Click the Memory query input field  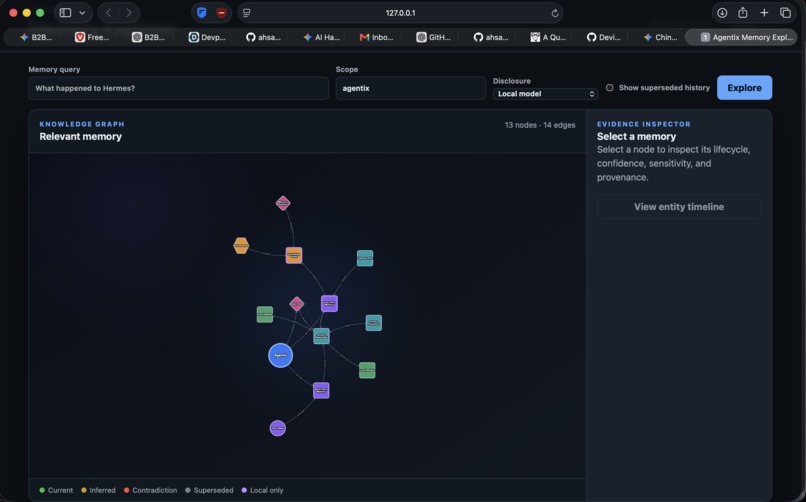(x=178, y=88)
